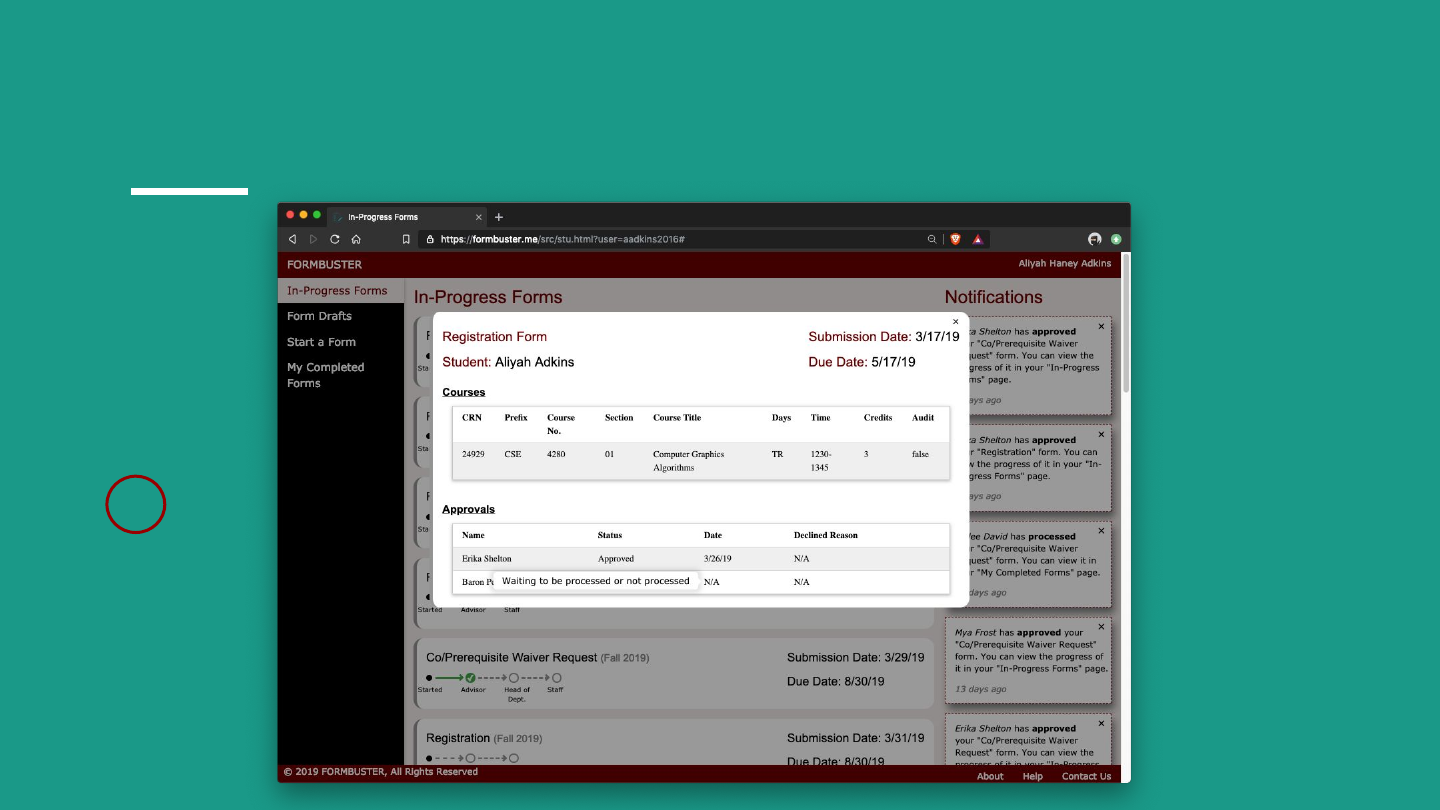Click the time cell 1230-1345
Screen dimensions: 1440x810
(821, 461)
